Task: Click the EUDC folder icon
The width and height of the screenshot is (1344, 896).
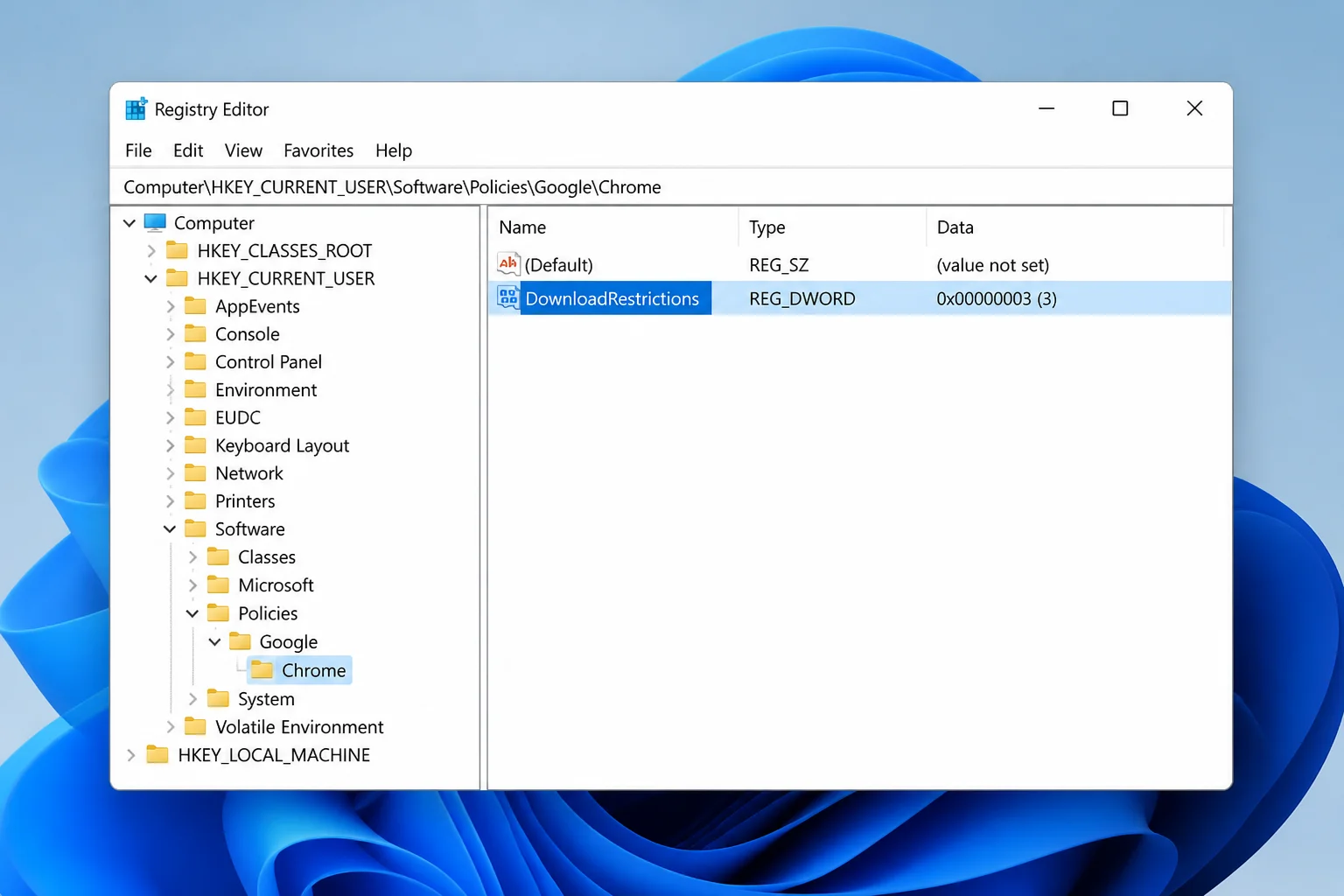Action: [196, 417]
